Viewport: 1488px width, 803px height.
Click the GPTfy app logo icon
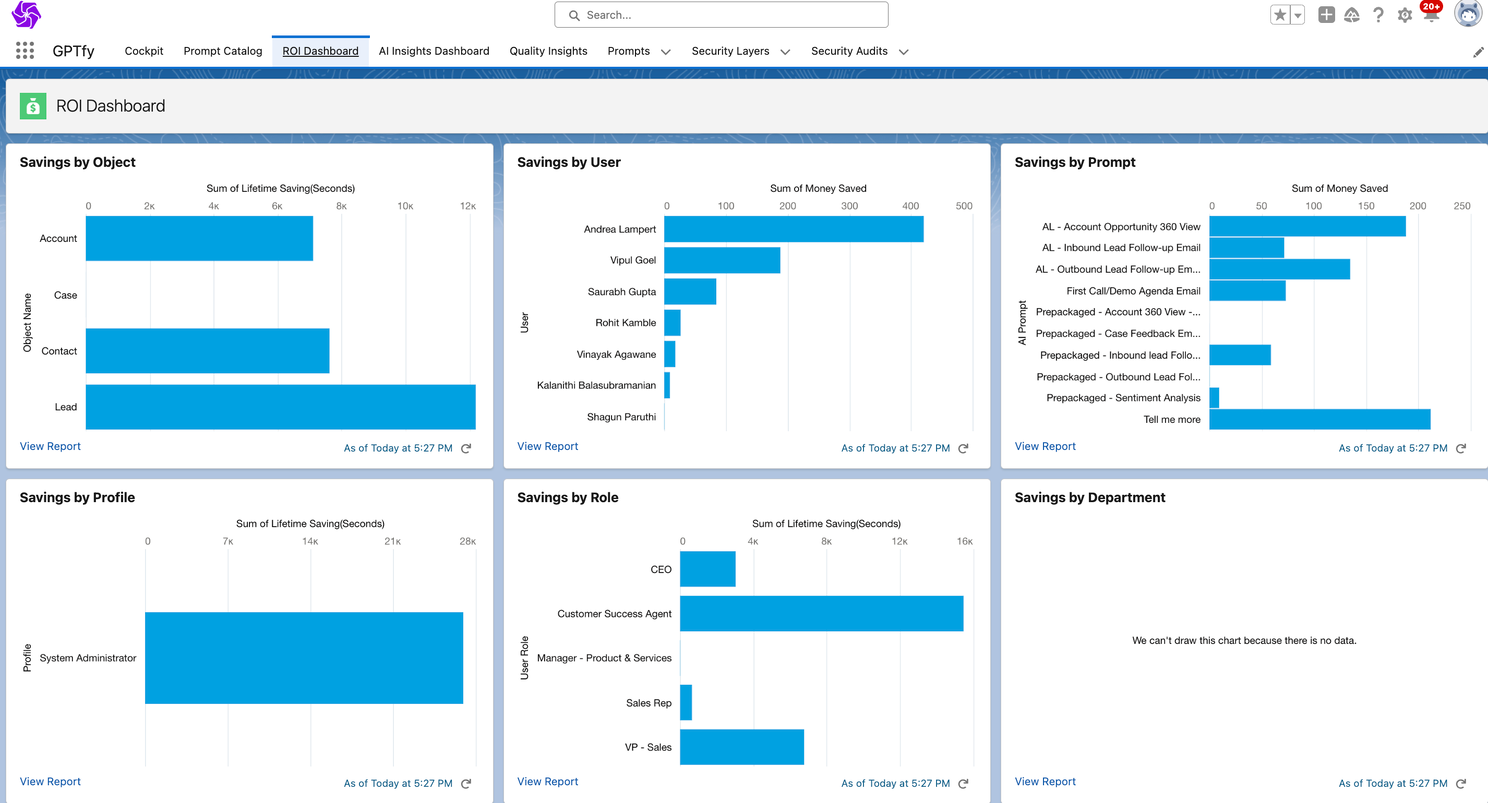pos(24,16)
